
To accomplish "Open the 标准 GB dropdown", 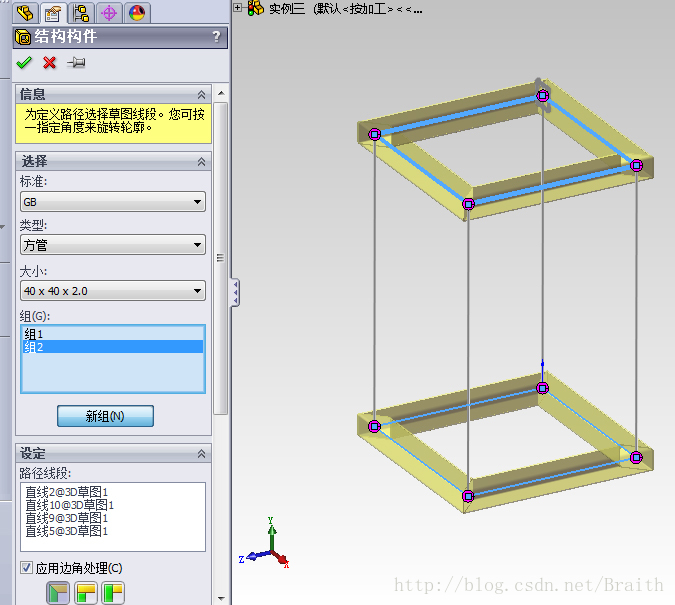I will pyautogui.click(x=113, y=202).
